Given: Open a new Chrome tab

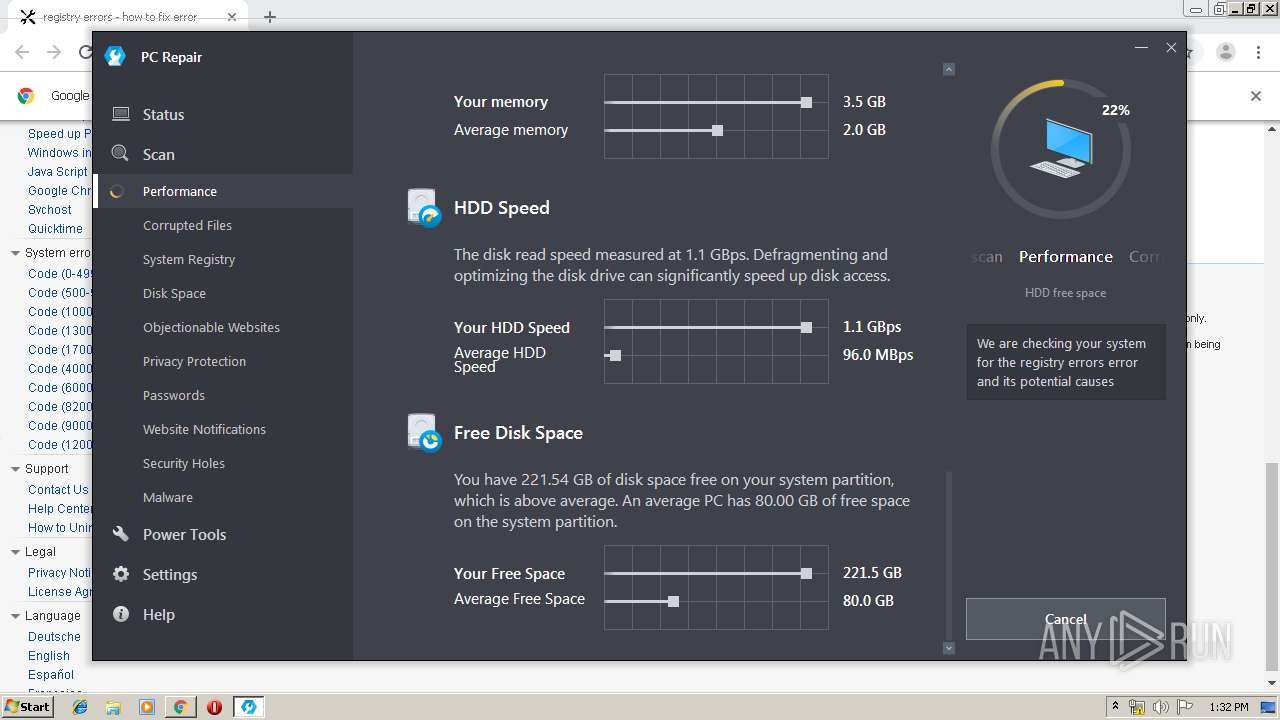Looking at the screenshot, I should [270, 17].
